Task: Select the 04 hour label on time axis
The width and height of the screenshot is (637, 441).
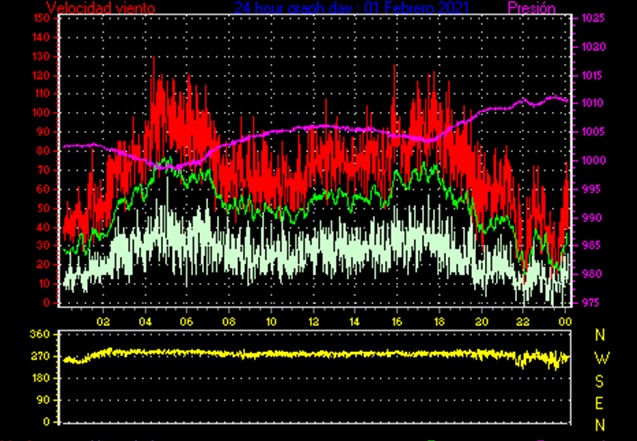Action: 145,322
